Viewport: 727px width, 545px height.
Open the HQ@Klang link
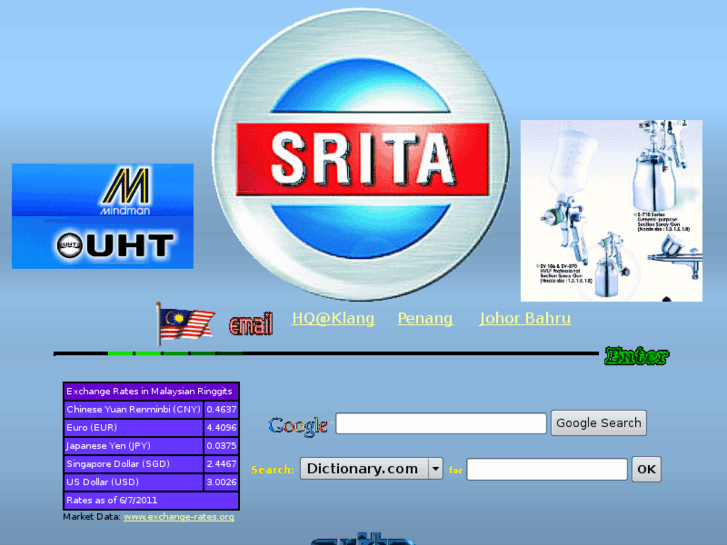333,318
